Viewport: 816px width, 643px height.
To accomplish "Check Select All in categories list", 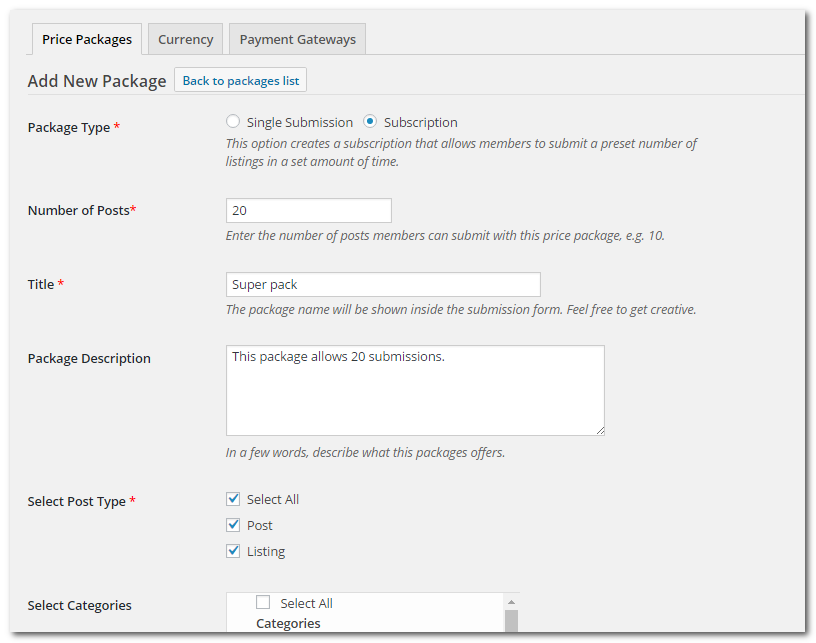I will click(263, 602).
